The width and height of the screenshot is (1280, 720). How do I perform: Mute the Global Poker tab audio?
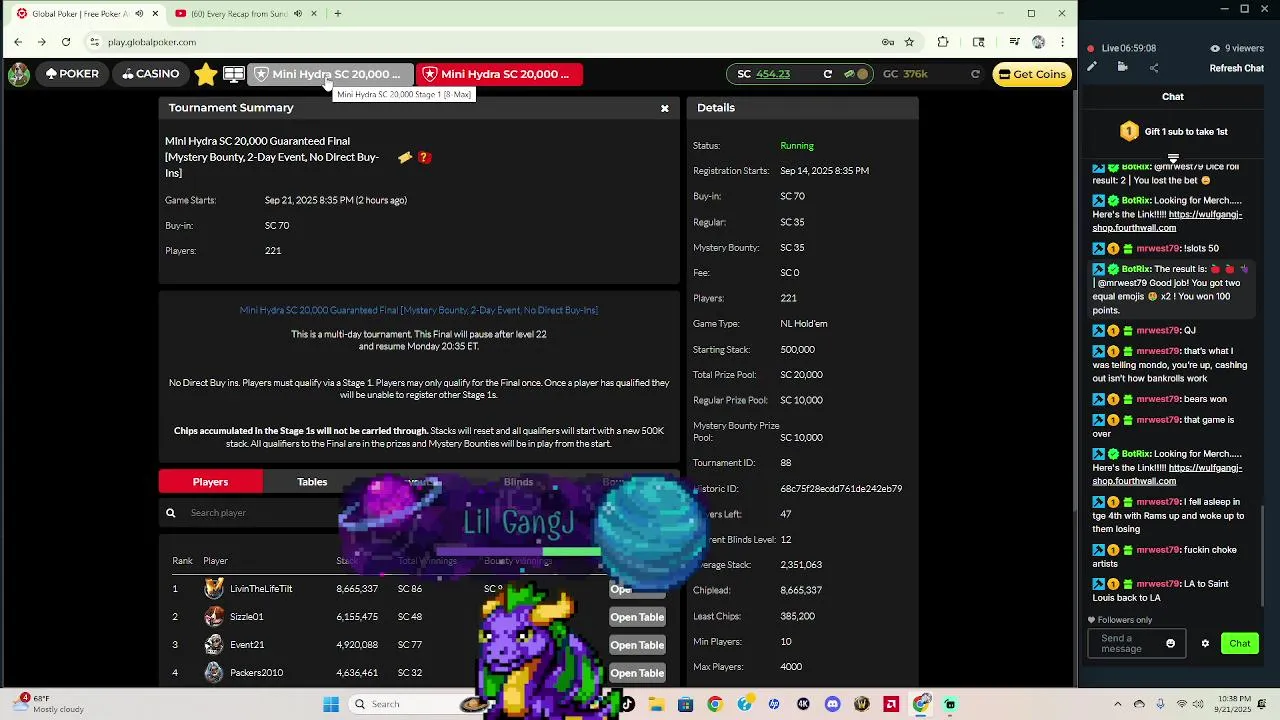[139, 14]
